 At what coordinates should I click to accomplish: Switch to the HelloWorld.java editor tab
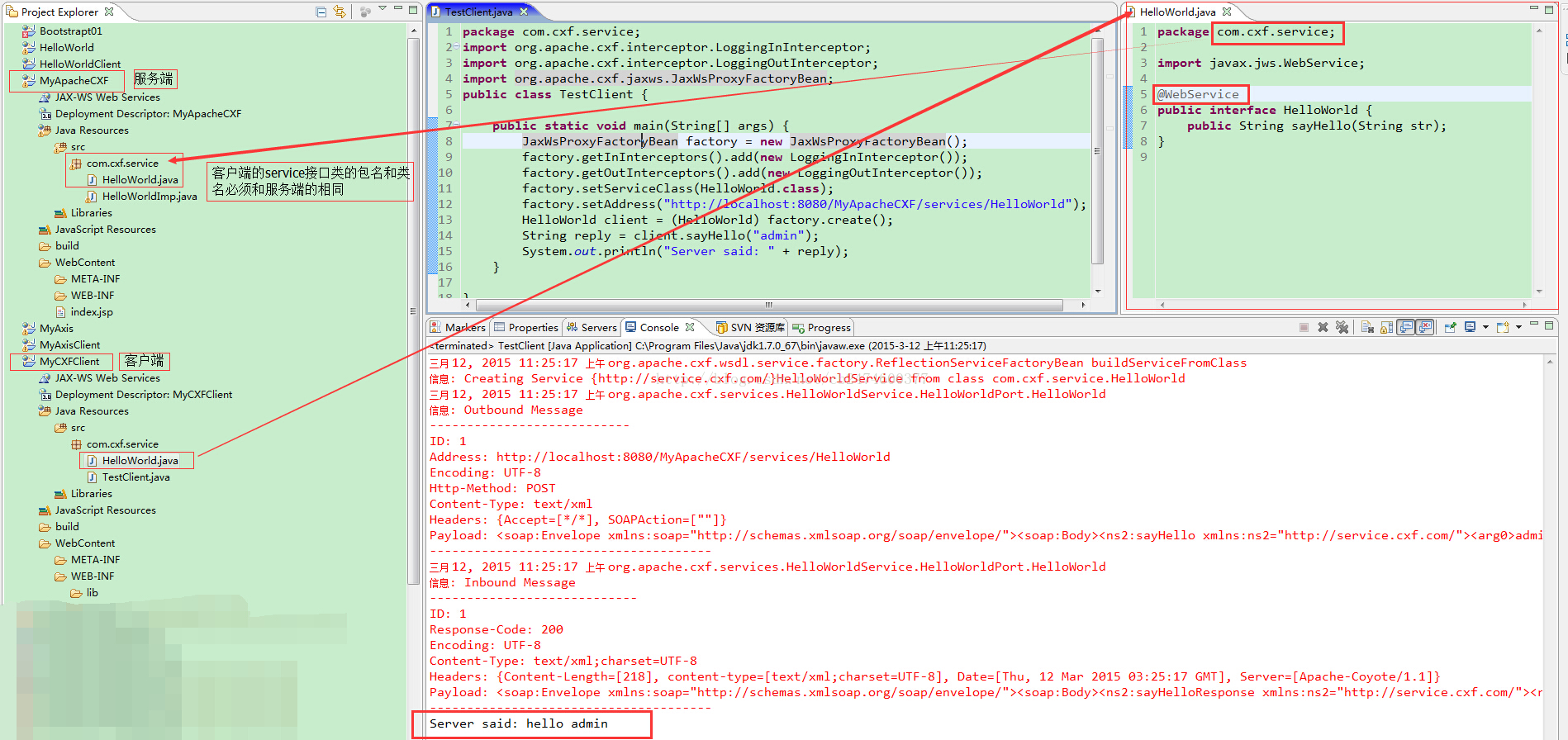[1178, 12]
